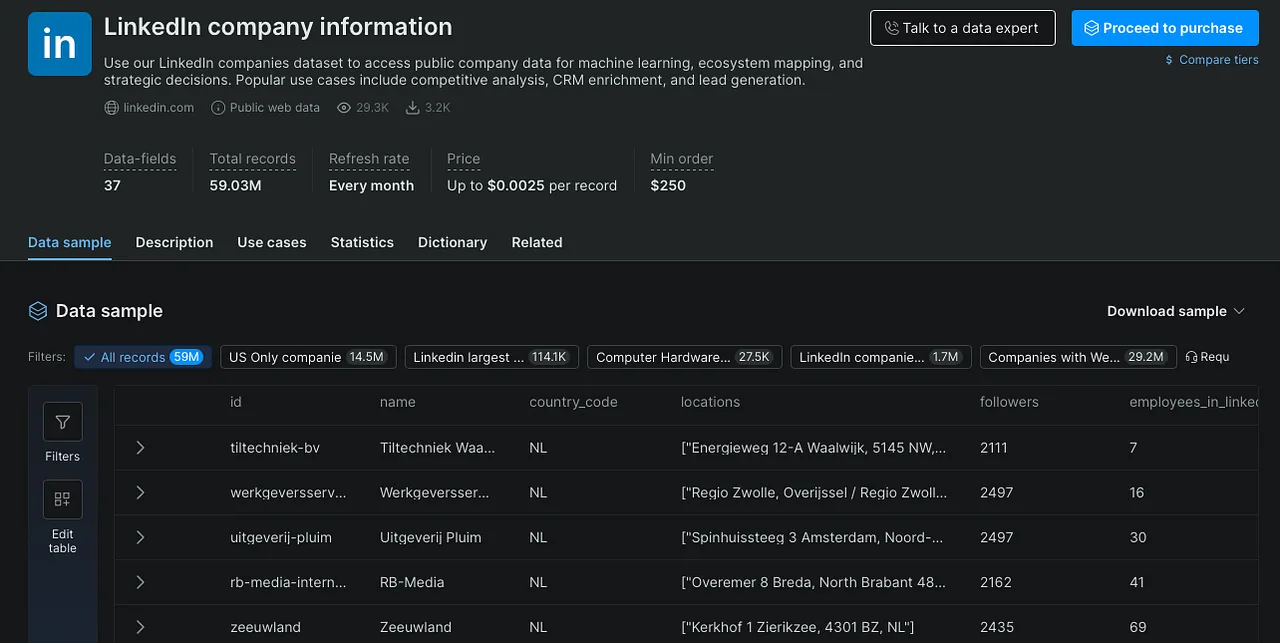Select the US Only companies filter chip
This screenshot has width=1280, height=643.
point(308,357)
